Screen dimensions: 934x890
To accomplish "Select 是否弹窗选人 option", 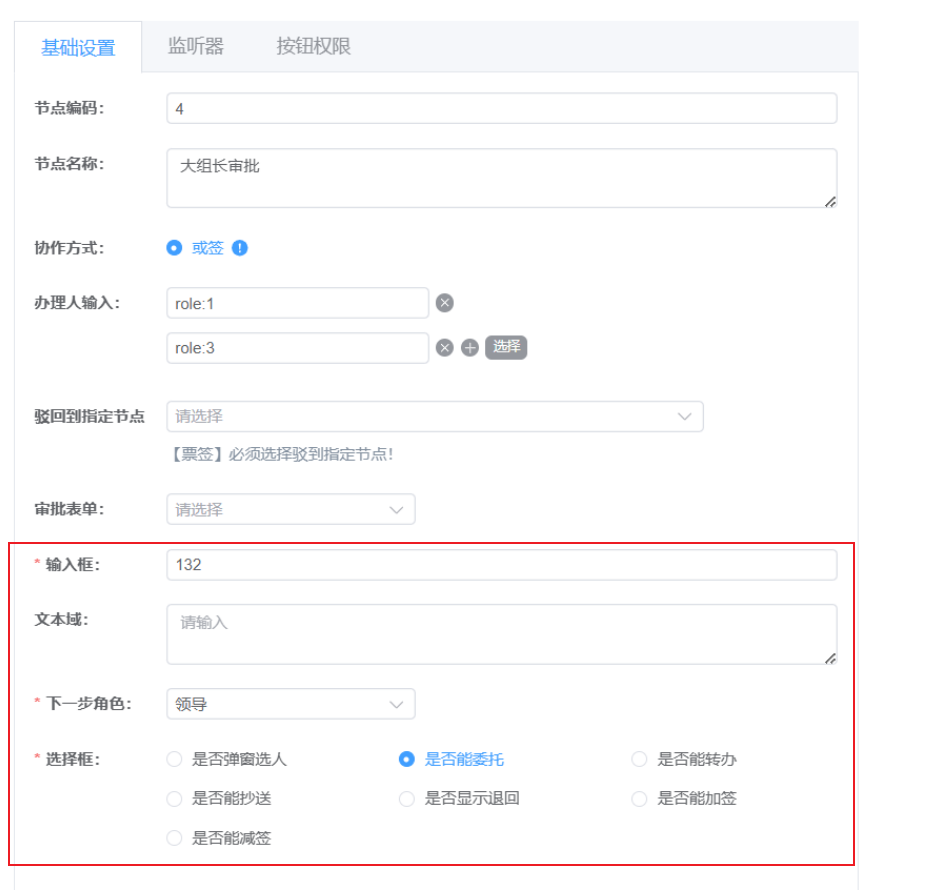I will coord(174,759).
